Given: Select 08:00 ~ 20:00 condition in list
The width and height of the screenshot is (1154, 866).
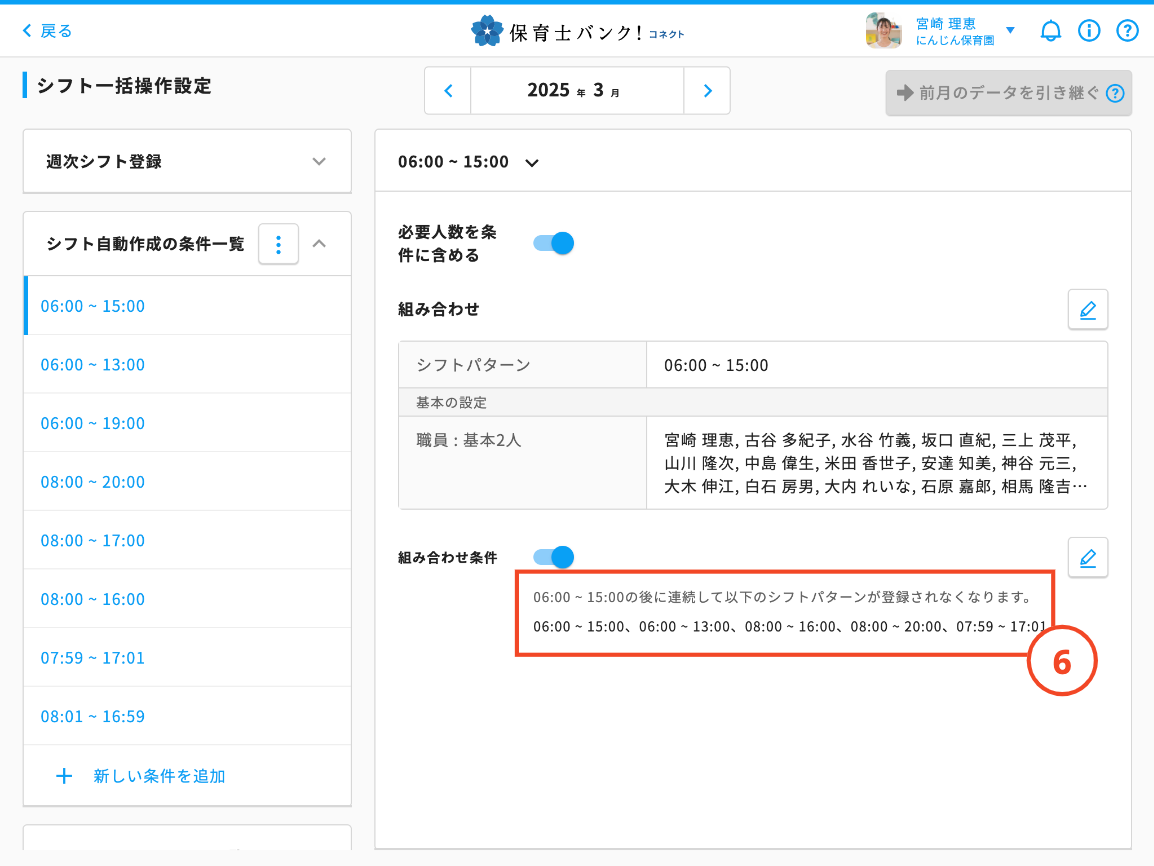Looking at the screenshot, I should tap(93, 482).
